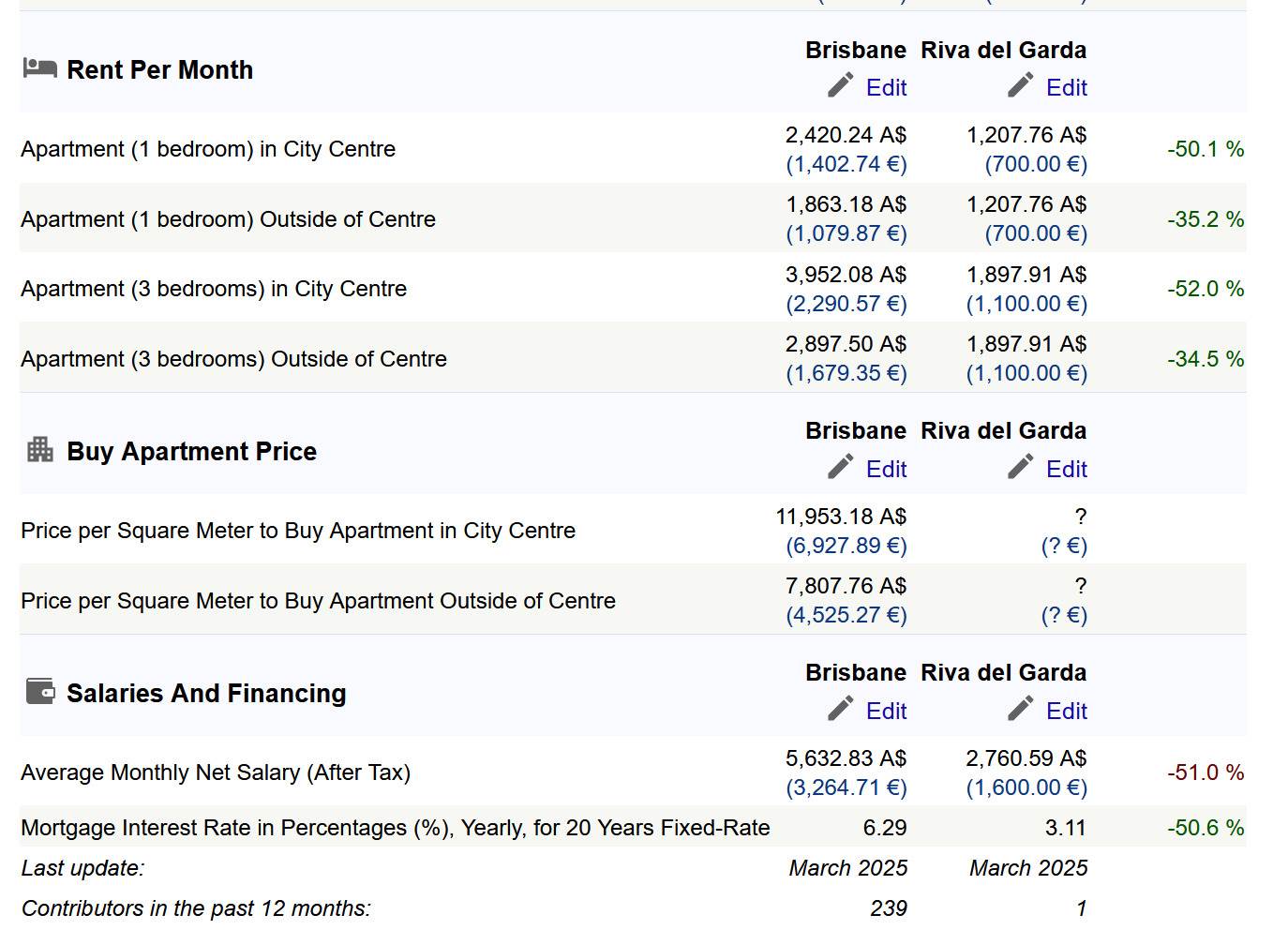The width and height of the screenshot is (1288, 930).
Task: Click Riva del Garda's pencil icon in Salaries And Financing
Action: click(x=1021, y=709)
